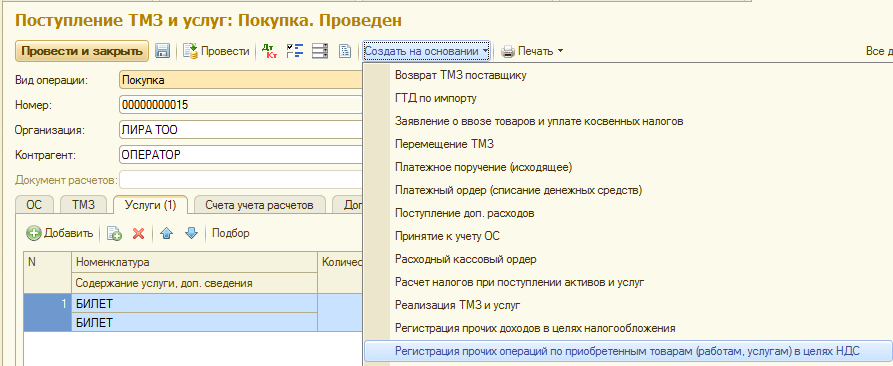The height and width of the screenshot is (366, 893).
Task: Select row number 1 cell
Action: (48, 313)
